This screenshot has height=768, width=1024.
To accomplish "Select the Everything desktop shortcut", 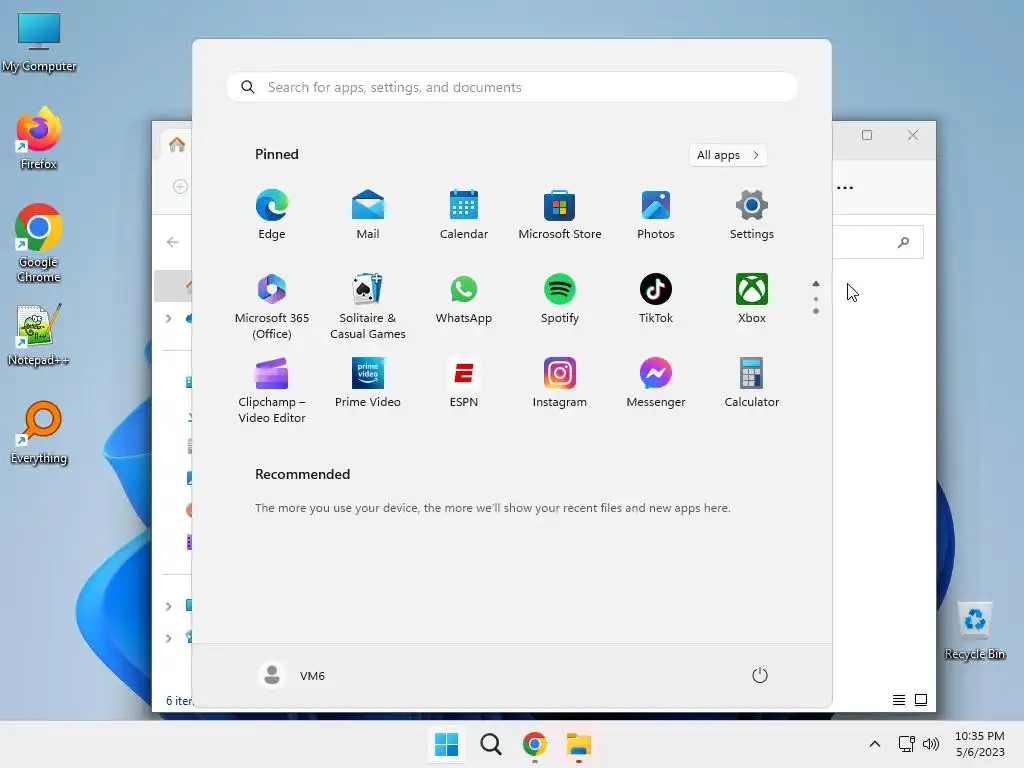I will tap(39, 433).
